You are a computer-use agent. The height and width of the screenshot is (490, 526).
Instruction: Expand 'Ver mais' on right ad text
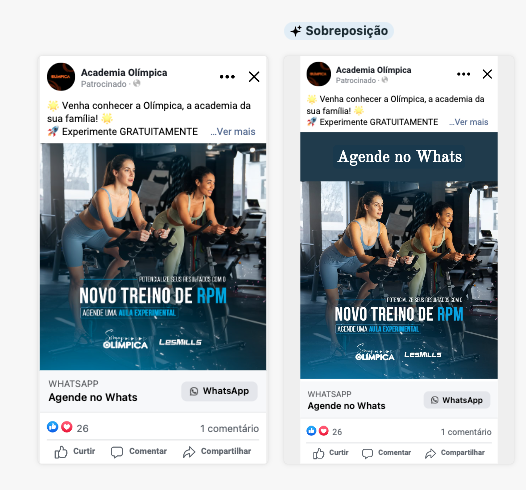[469, 122]
